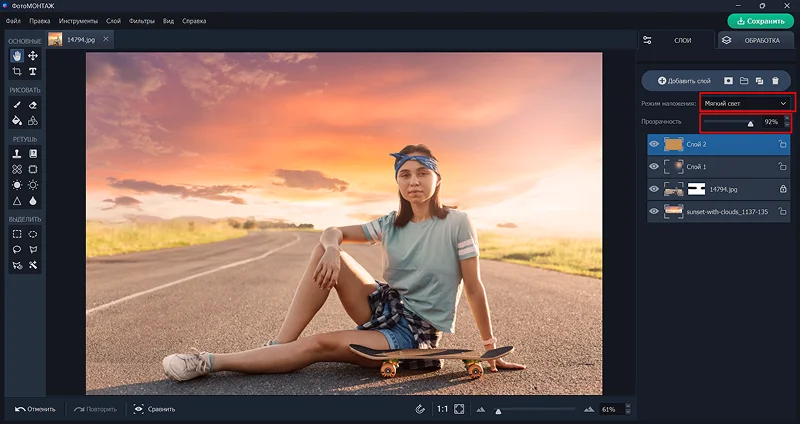Image resolution: width=800 pixels, height=424 pixels.
Task: Open the Правка menu
Action: point(39,21)
